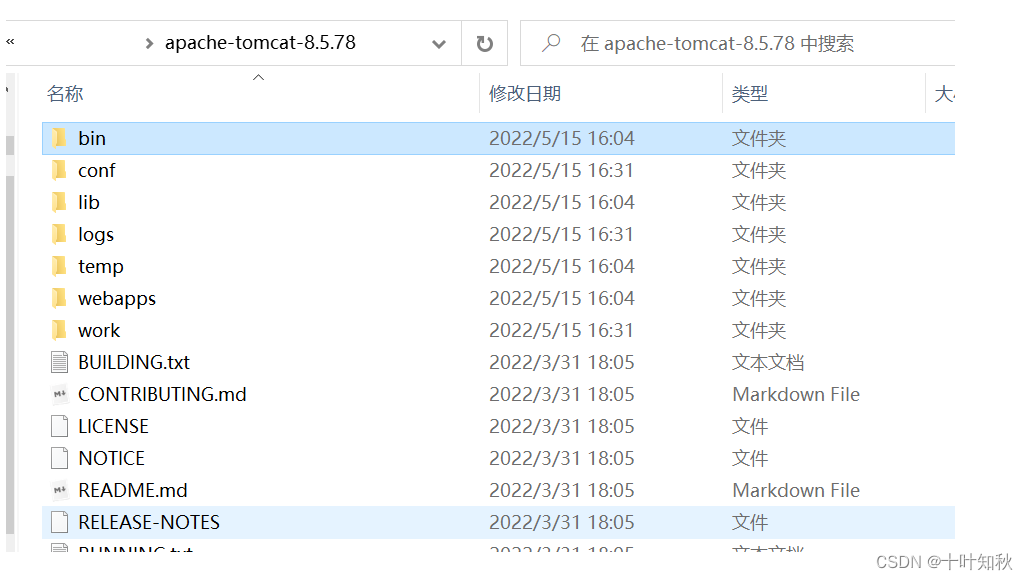Select the webapps folder icon
1028x580 pixels.
click(59, 298)
